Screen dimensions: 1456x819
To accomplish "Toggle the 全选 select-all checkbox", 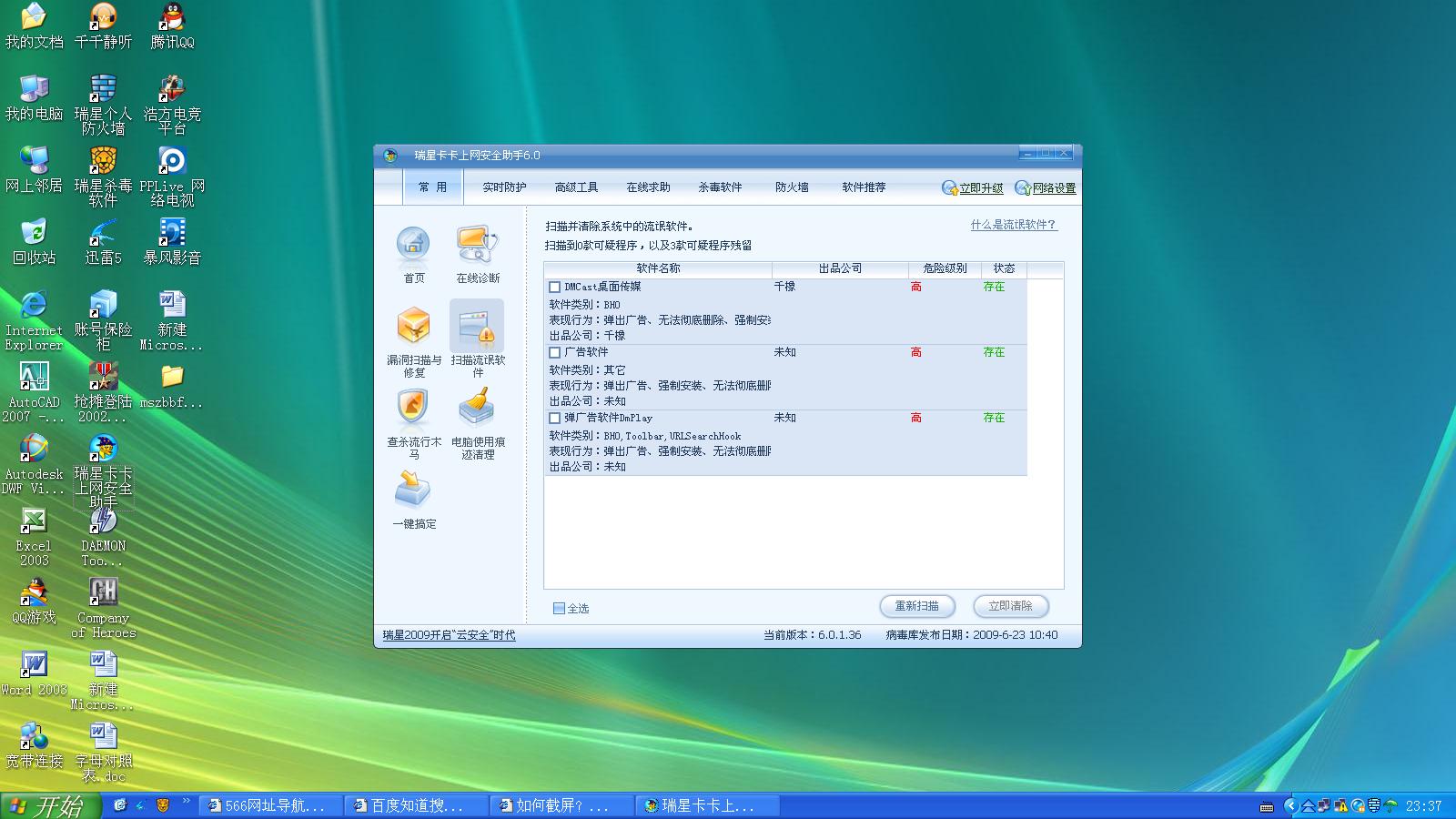I will 559,609.
